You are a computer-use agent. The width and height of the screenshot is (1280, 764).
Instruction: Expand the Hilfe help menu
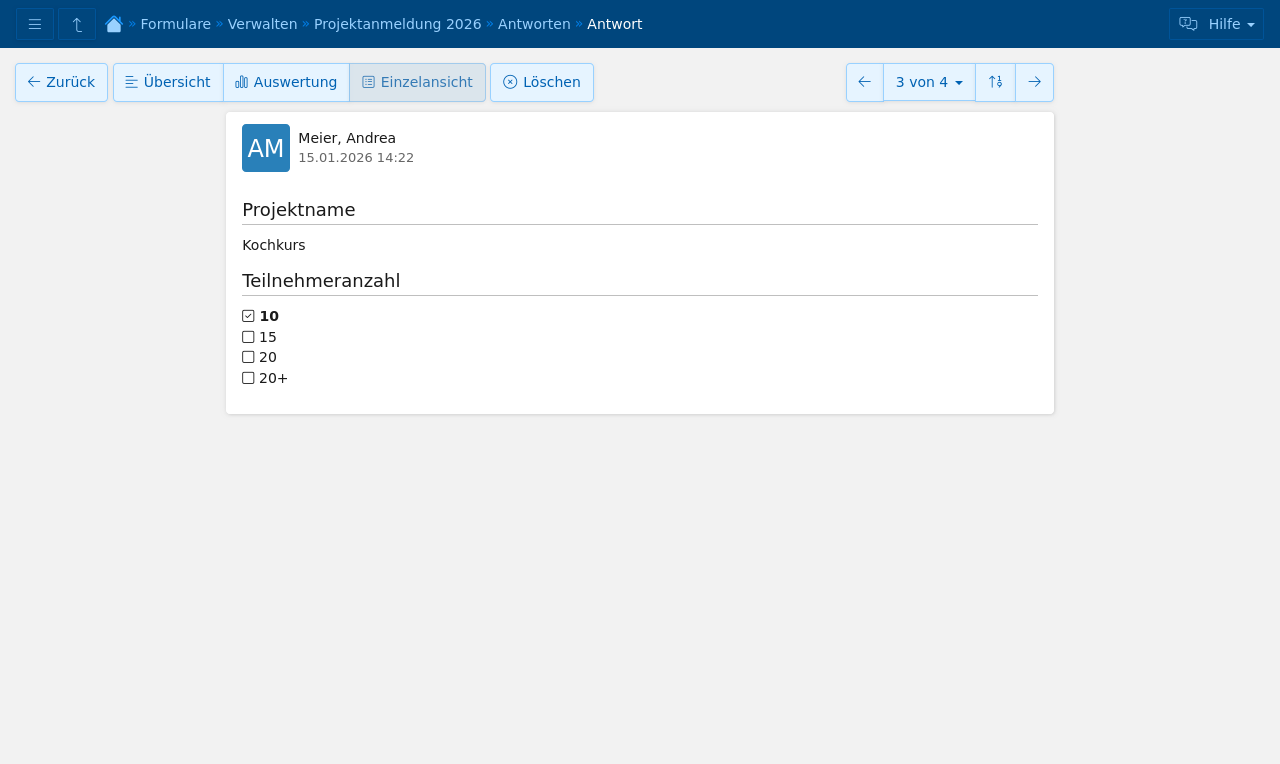[x=1216, y=24]
